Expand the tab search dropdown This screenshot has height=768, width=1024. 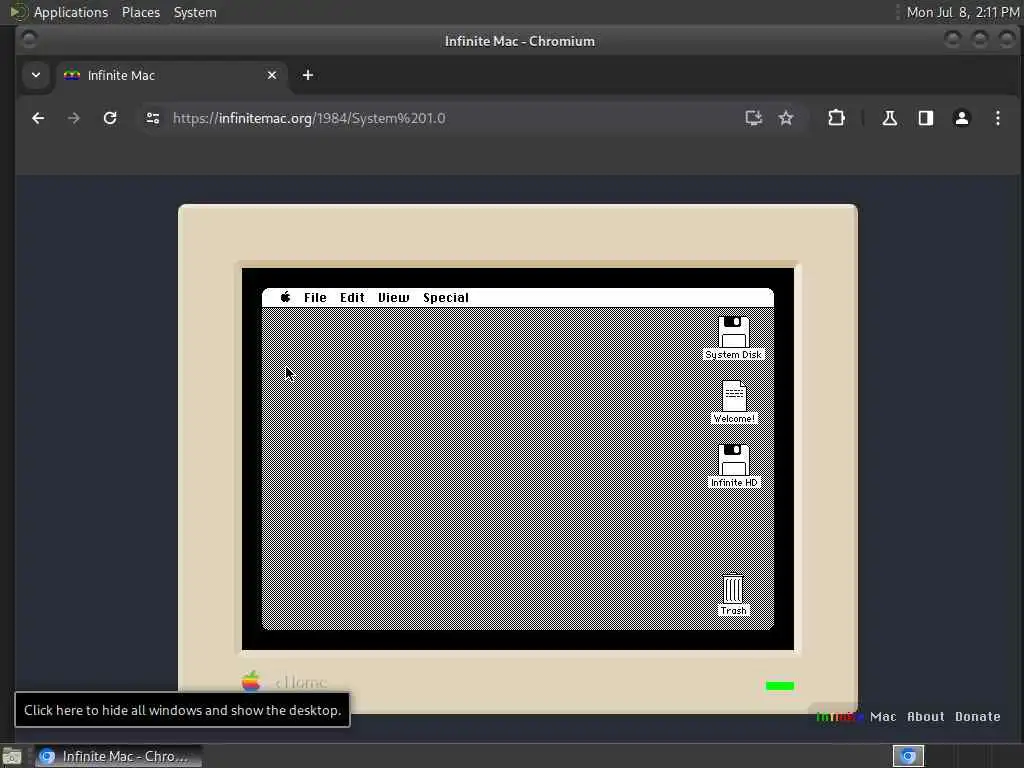36,75
